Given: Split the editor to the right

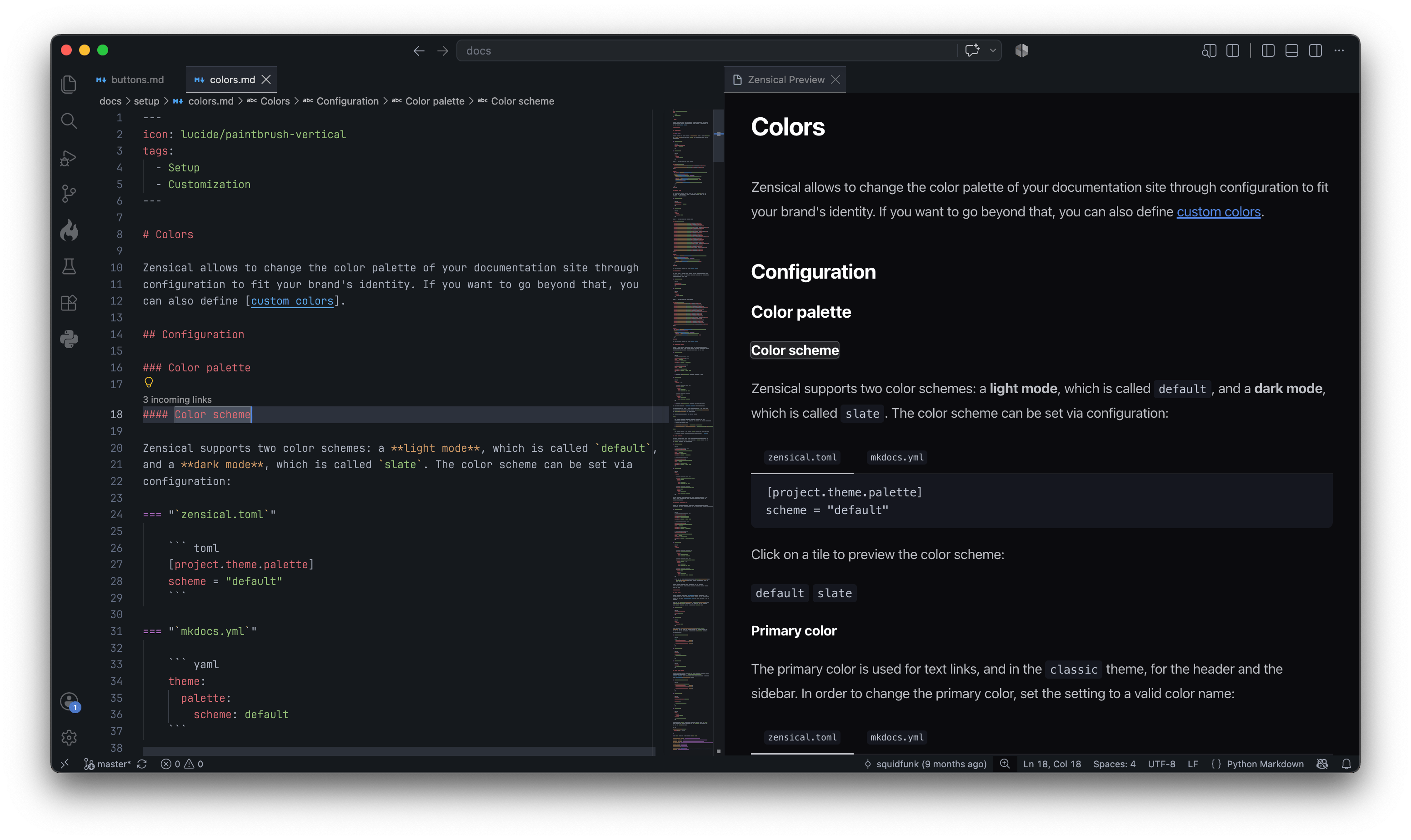Looking at the screenshot, I should [1233, 51].
